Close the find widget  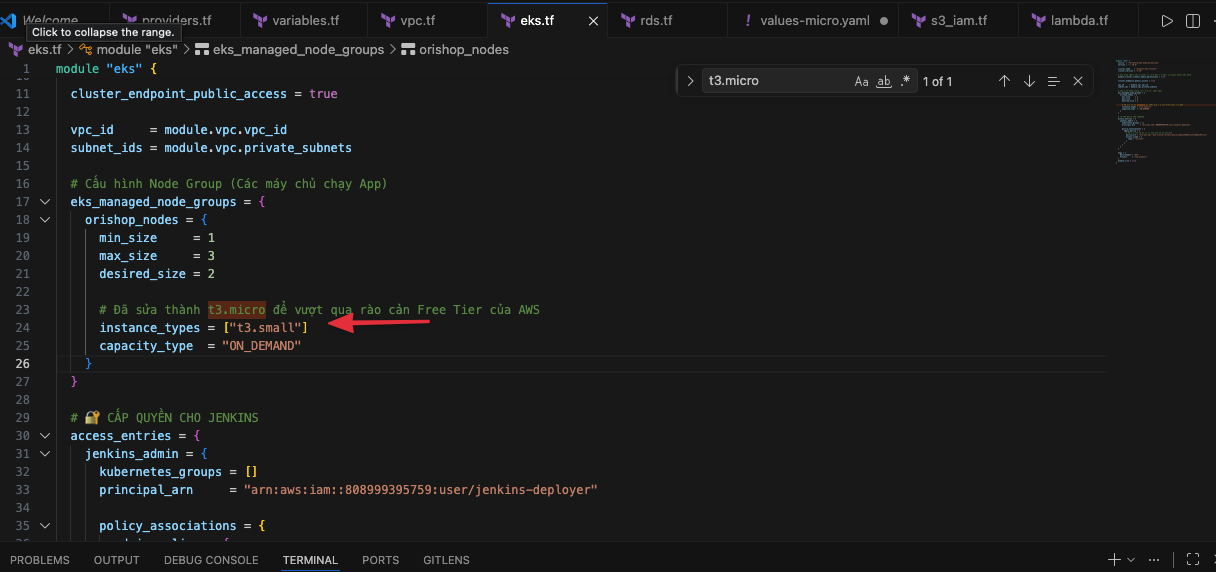pyautogui.click(x=1078, y=81)
